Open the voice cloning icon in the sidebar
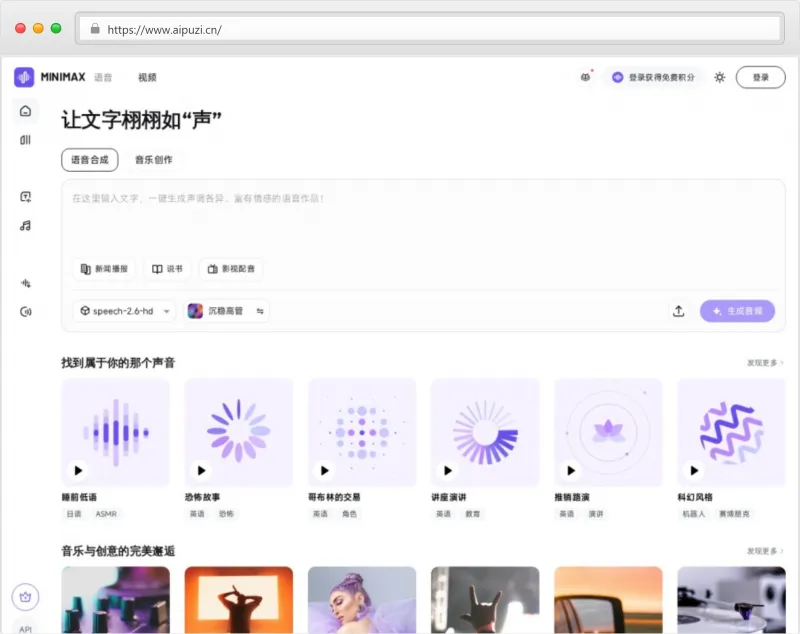This screenshot has width=800, height=634. pyautogui.click(x=27, y=283)
